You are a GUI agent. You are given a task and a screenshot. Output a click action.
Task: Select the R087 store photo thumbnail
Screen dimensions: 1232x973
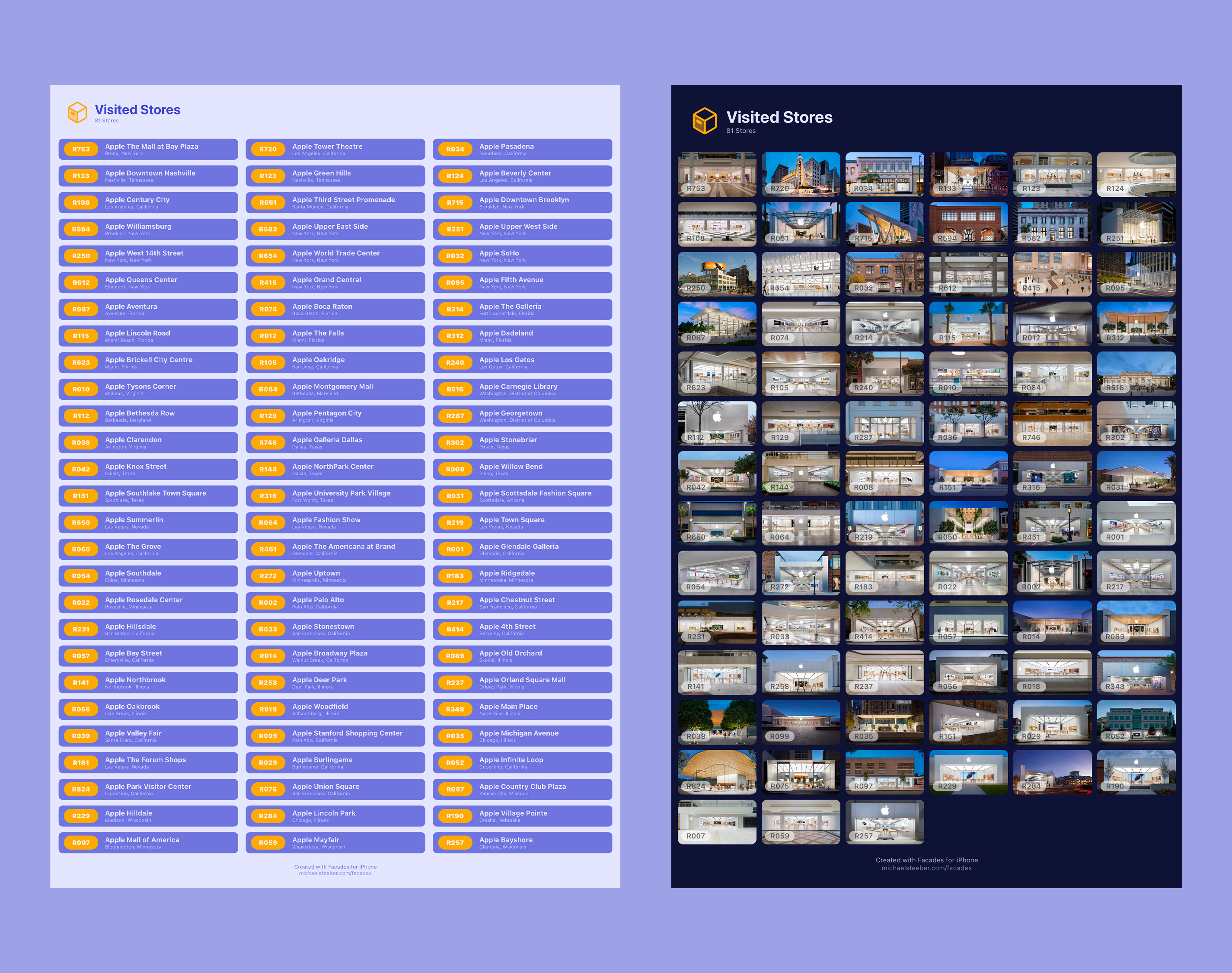tap(717, 324)
